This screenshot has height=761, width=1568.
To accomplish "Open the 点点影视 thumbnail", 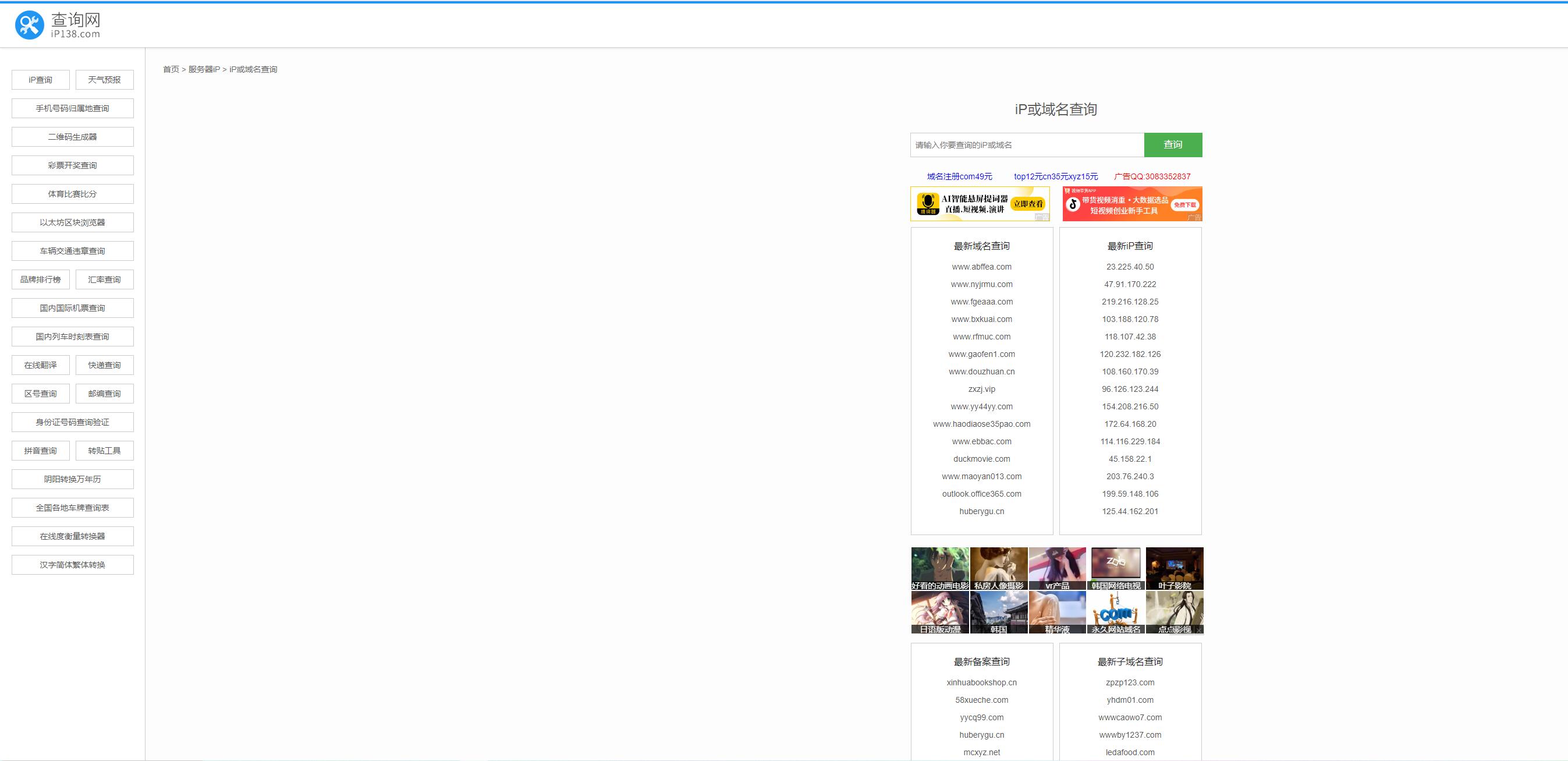I will (1174, 613).
